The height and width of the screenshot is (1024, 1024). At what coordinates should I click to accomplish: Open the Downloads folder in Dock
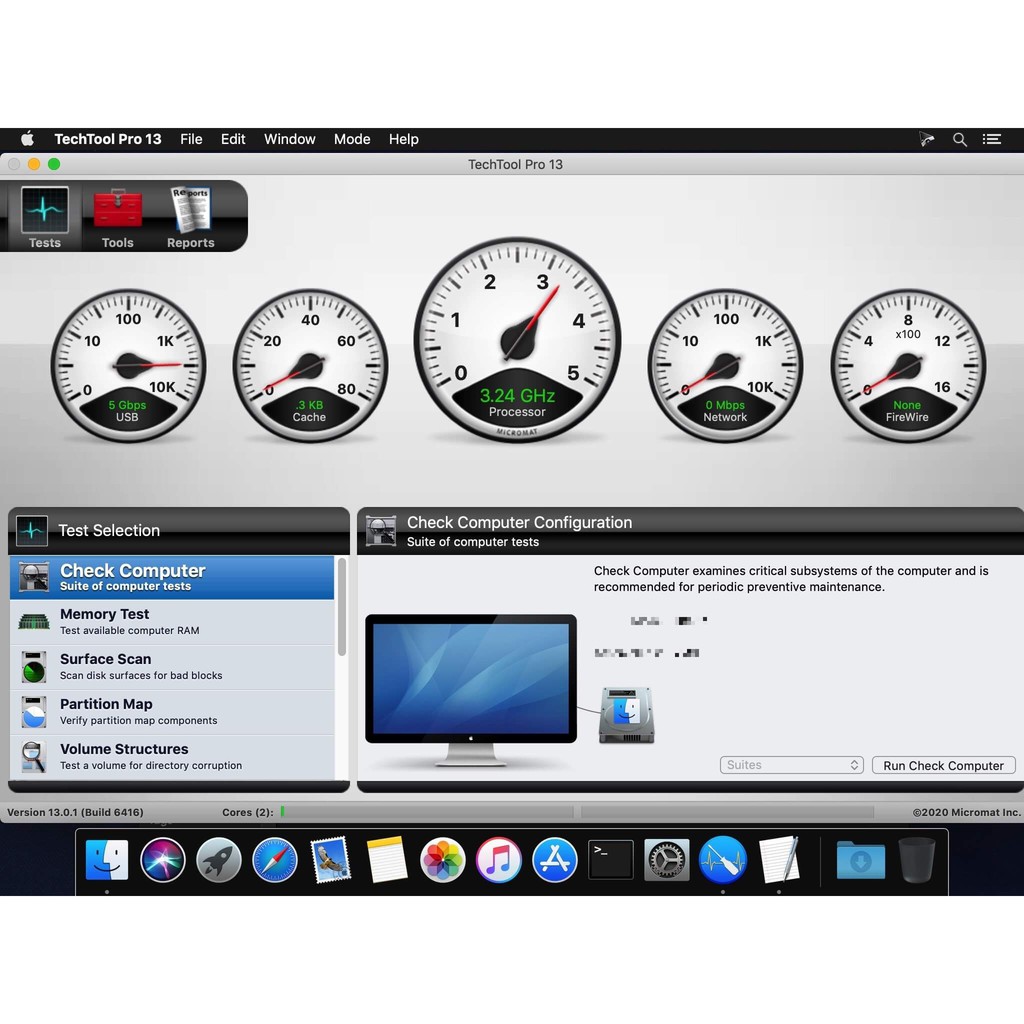coord(861,859)
